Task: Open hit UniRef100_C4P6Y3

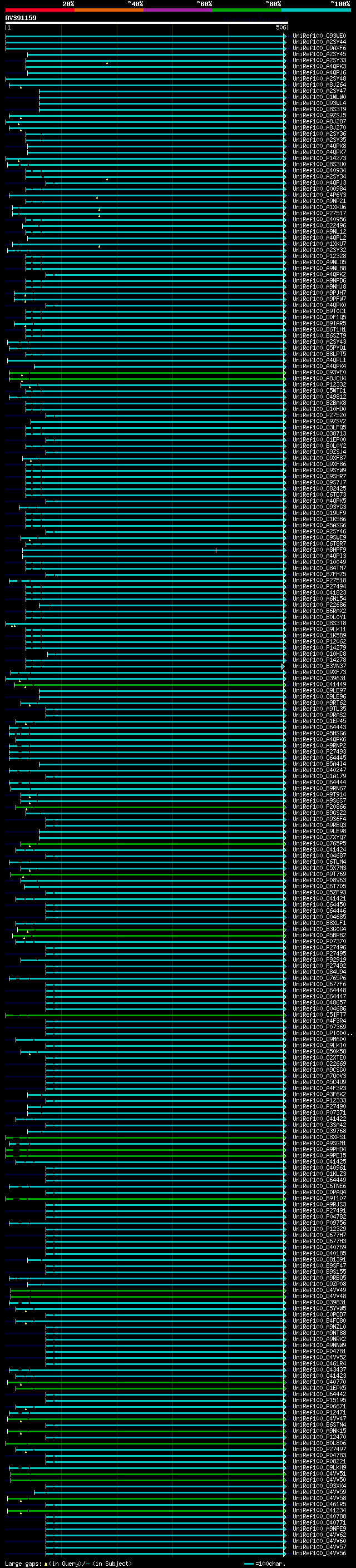Action: pyautogui.click(x=319, y=195)
